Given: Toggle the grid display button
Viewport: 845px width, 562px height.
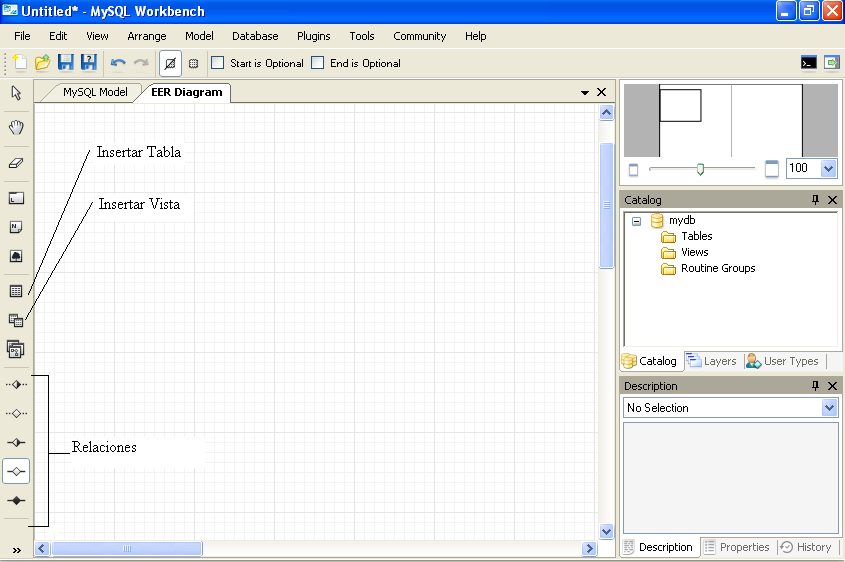Looking at the screenshot, I should (193, 63).
